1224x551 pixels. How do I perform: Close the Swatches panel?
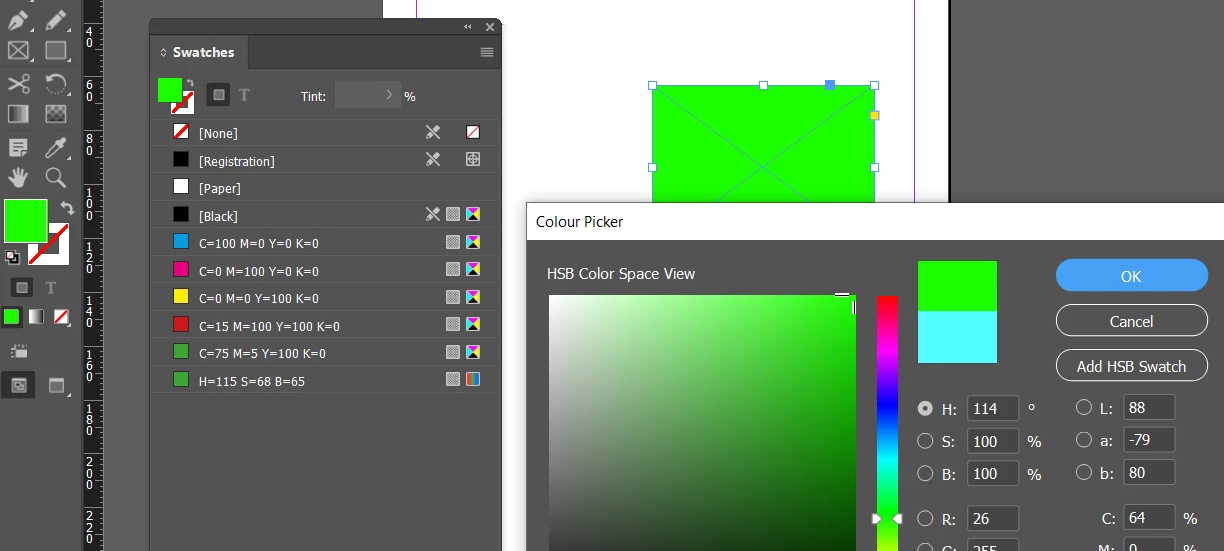coord(490,27)
